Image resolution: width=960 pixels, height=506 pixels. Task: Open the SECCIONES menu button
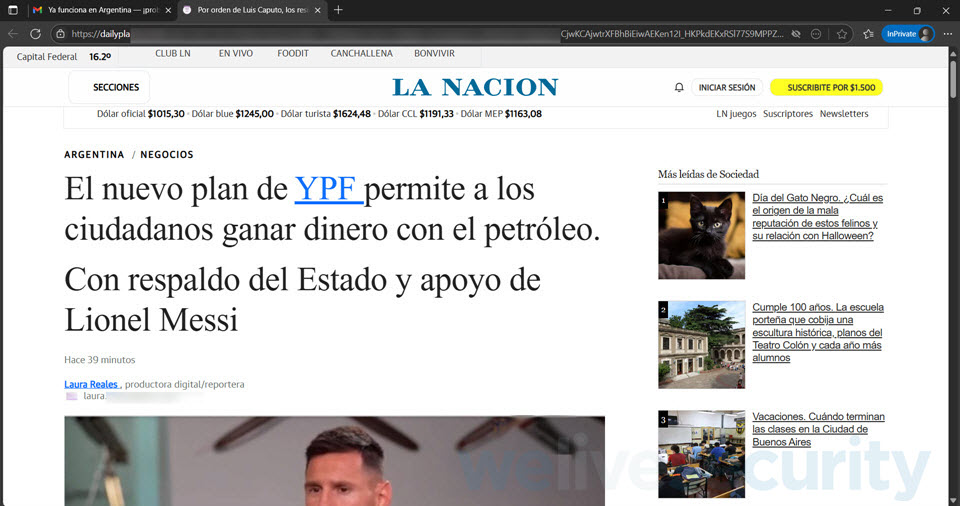(110, 88)
